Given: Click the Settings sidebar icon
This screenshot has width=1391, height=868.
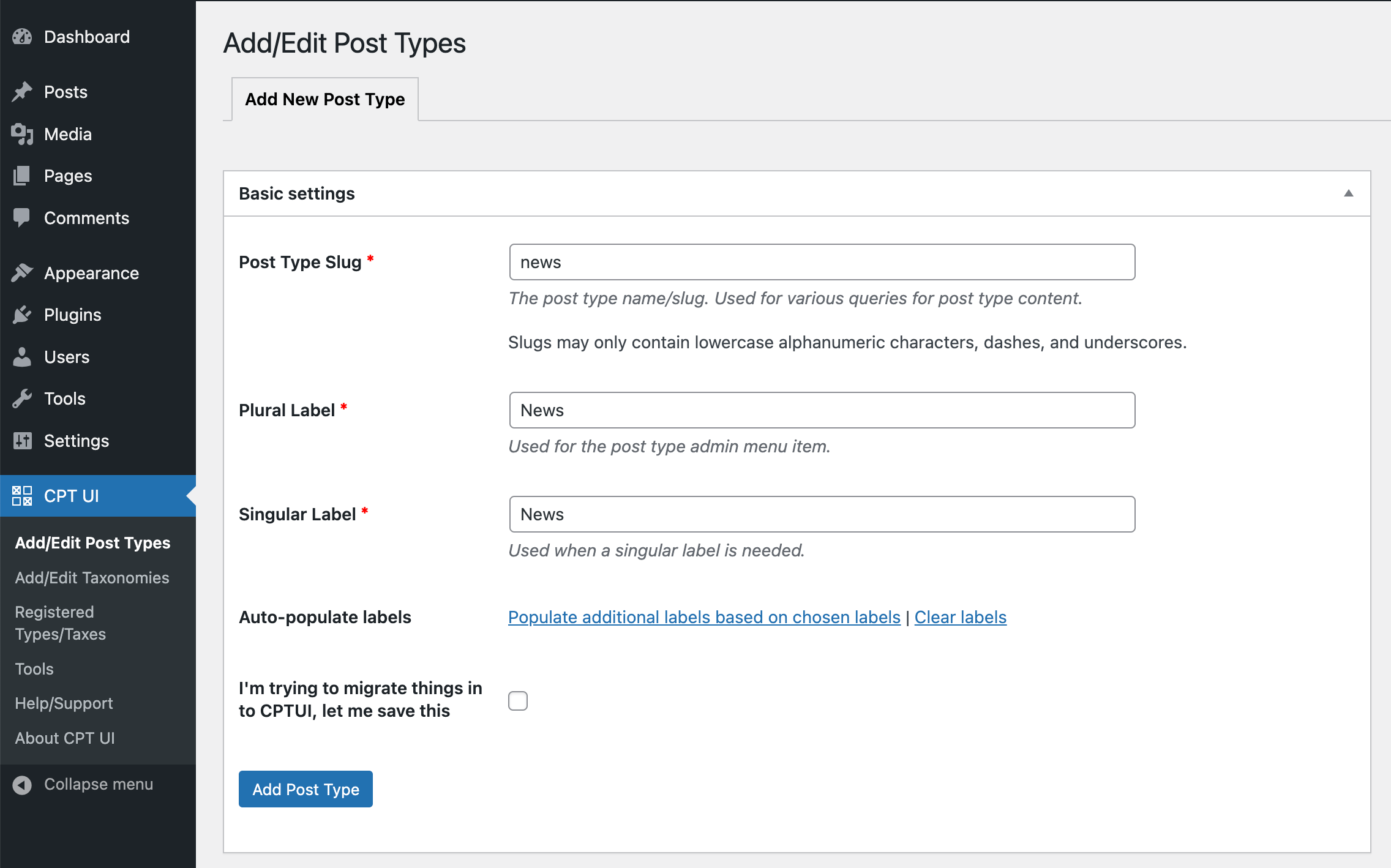Looking at the screenshot, I should 22,440.
